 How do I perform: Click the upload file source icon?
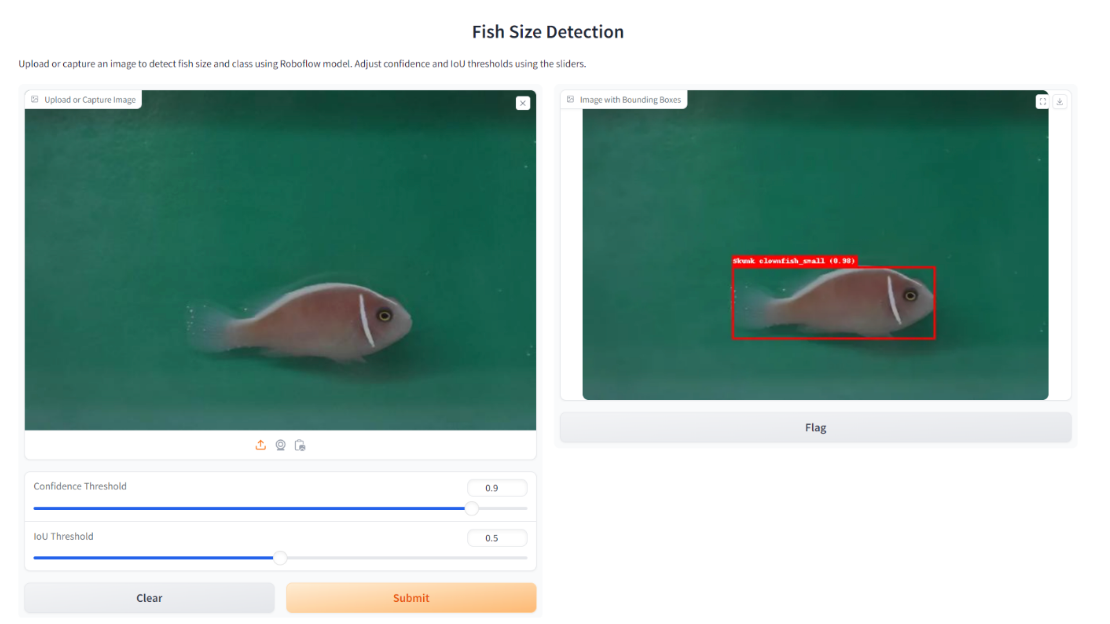pos(261,445)
